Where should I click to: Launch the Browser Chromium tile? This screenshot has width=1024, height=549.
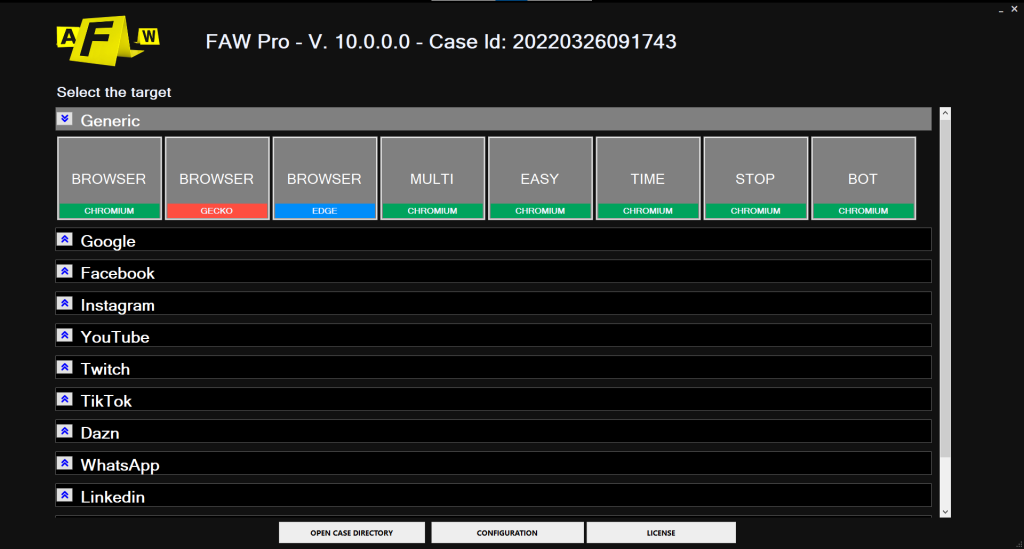pyautogui.click(x=109, y=178)
